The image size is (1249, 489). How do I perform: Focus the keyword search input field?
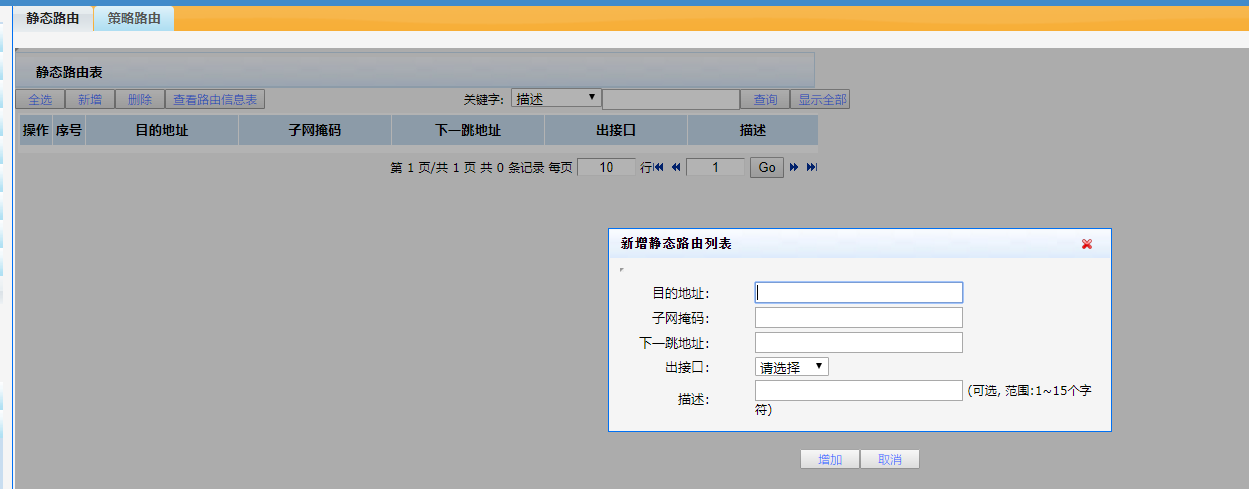click(x=671, y=99)
